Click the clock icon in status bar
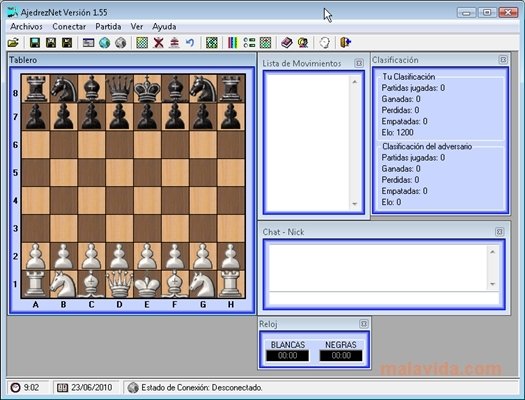Image resolution: width=525 pixels, height=400 pixels. pyautogui.click(x=15, y=388)
